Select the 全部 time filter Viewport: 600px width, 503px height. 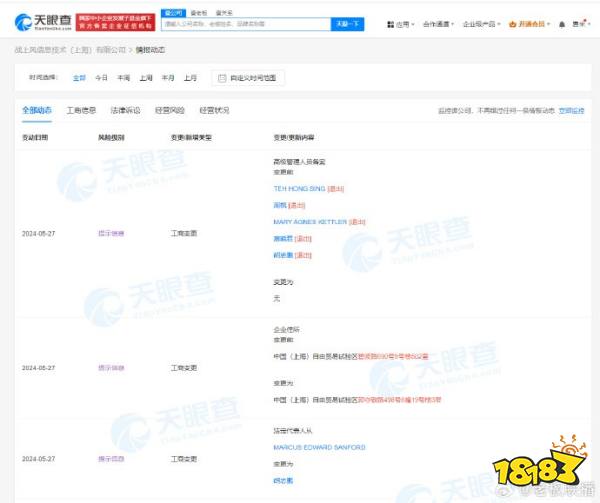[x=78, y=77]
